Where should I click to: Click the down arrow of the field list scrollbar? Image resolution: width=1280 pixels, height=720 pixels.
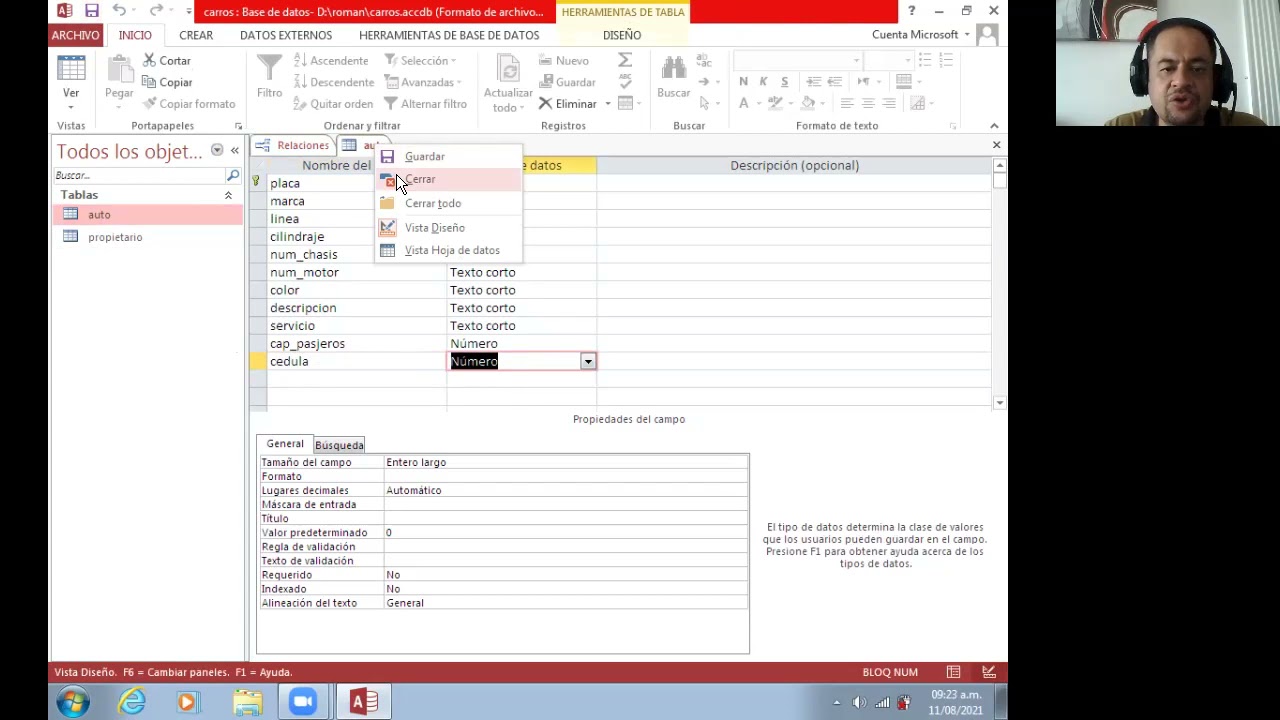click(x=999, y=402)
